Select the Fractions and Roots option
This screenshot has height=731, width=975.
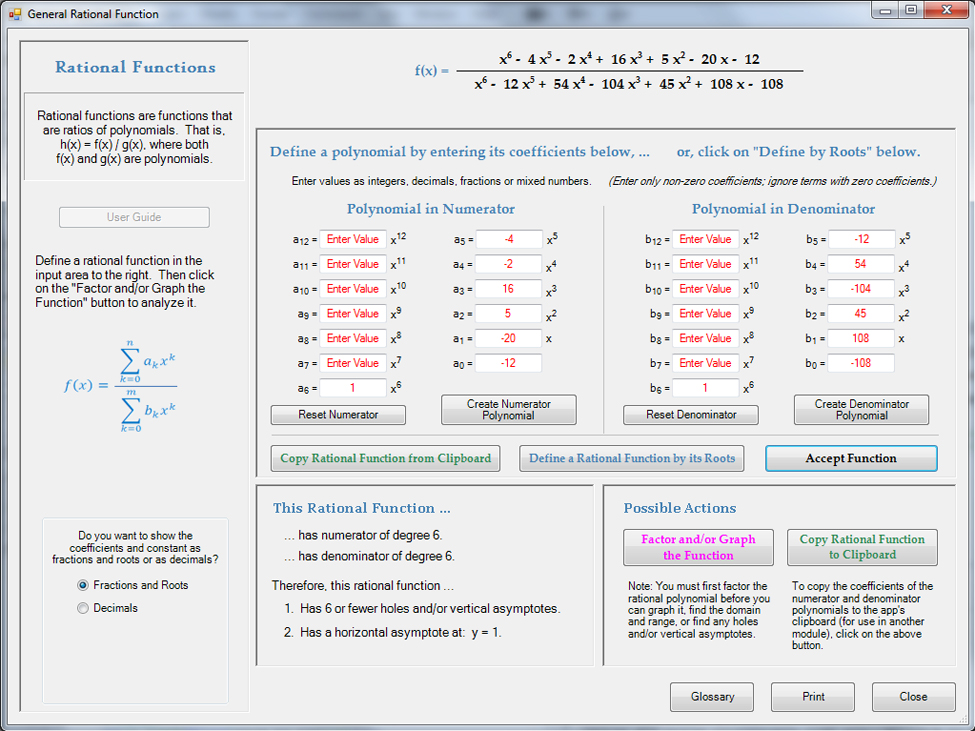84,585
